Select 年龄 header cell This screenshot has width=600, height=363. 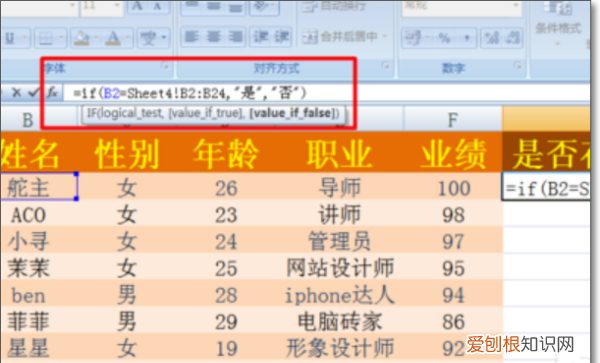[x=225, y=154]
